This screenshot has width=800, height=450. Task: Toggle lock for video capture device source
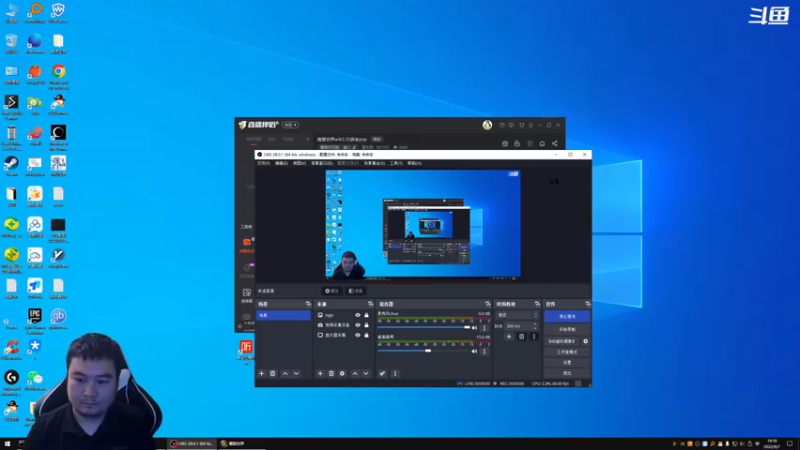tap(366, 325)
